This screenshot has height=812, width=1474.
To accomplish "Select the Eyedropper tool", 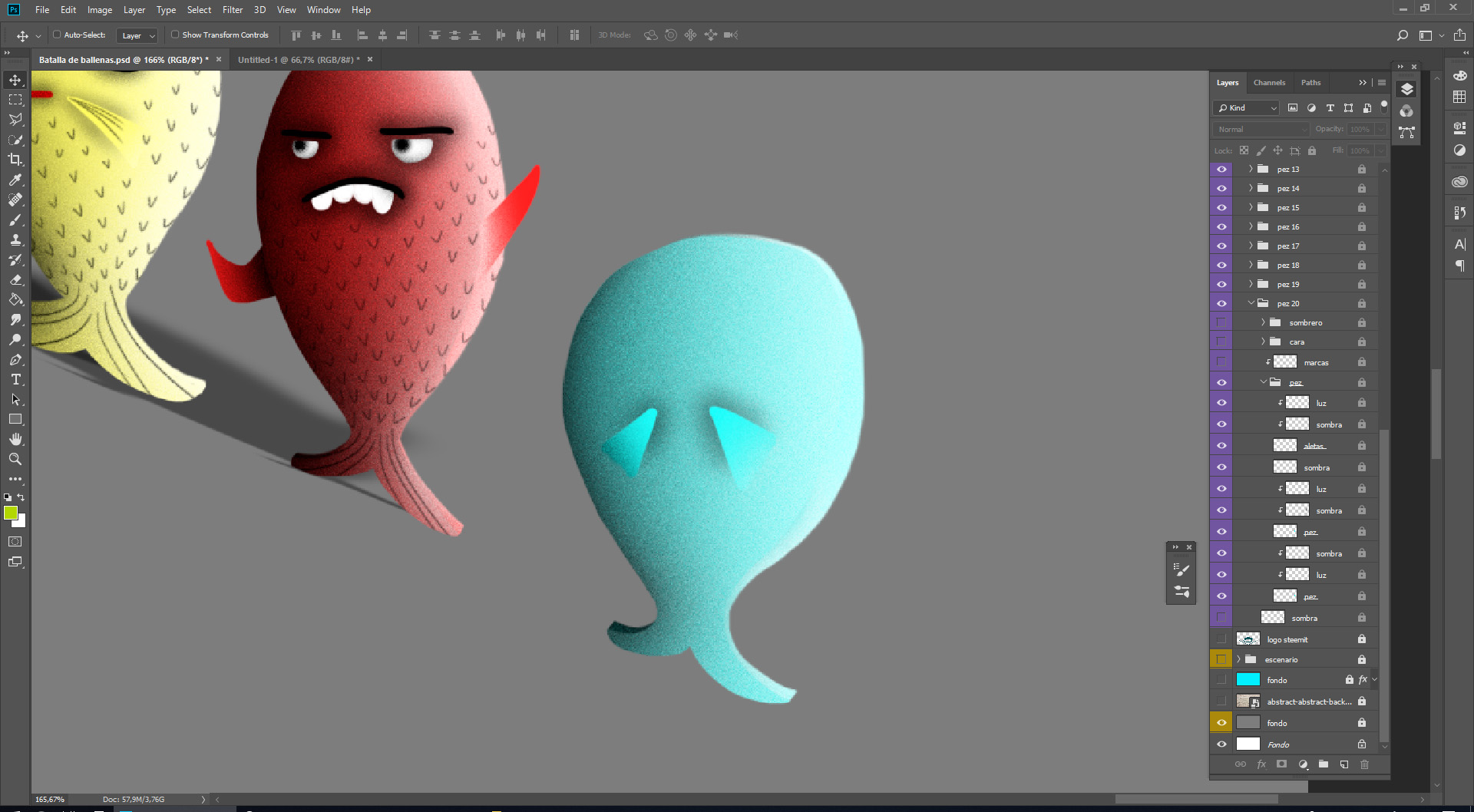I will click(15, 180).
